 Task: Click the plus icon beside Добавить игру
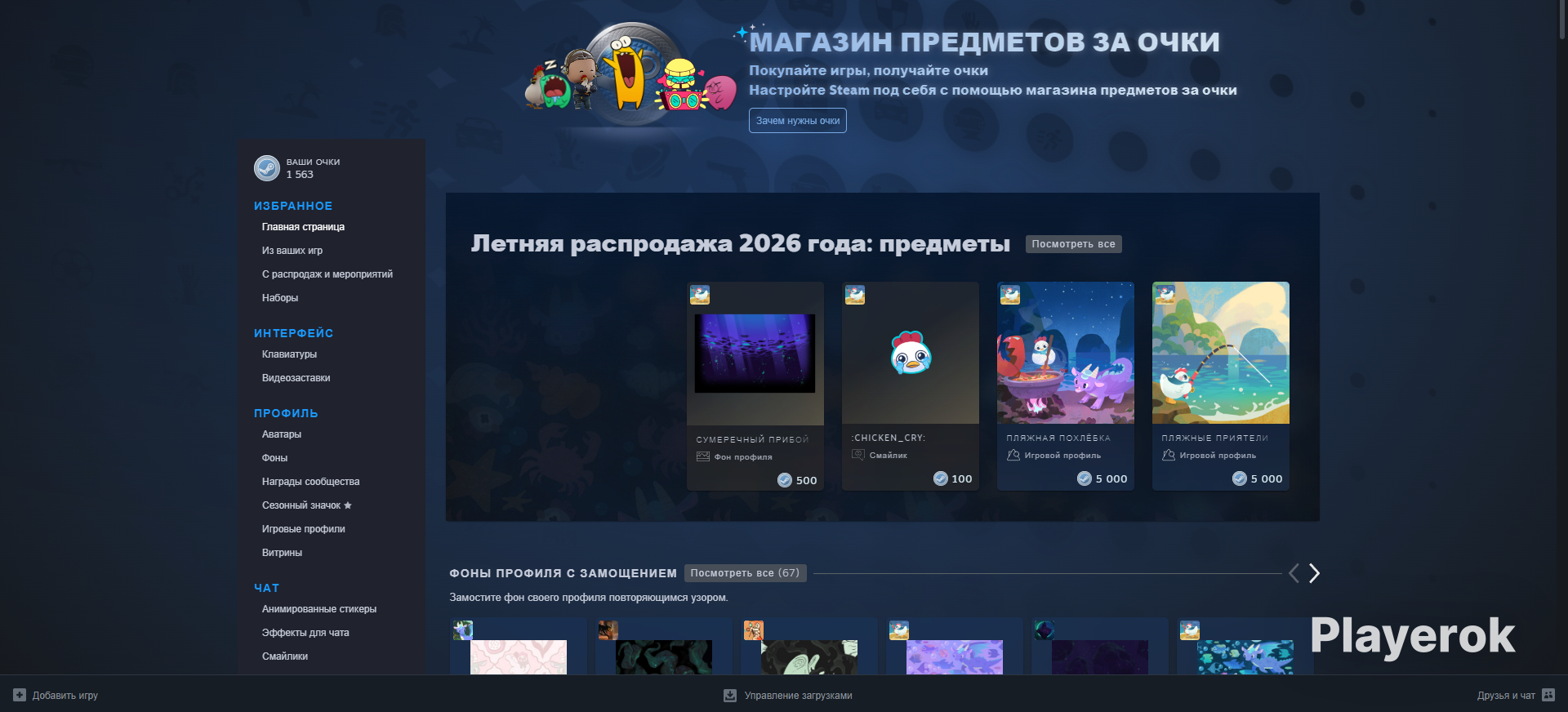pyautogui.click(x=20, y=695)
